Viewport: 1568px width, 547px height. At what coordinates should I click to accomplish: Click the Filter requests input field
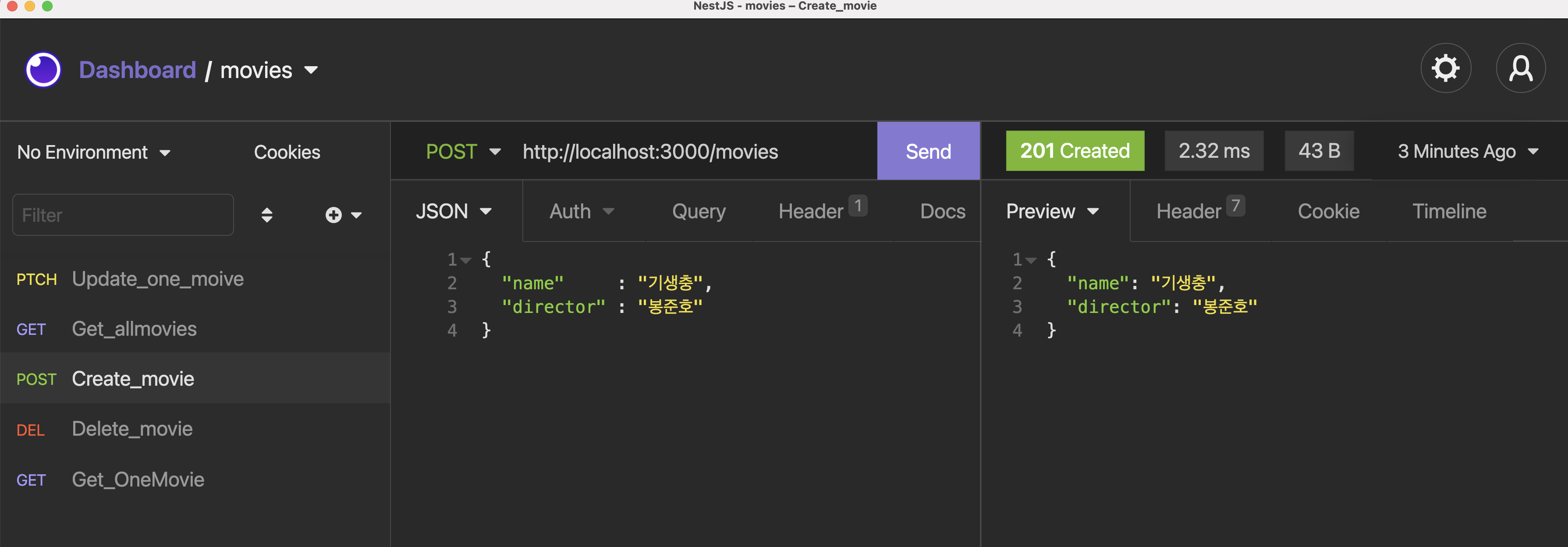click(123, 215)
